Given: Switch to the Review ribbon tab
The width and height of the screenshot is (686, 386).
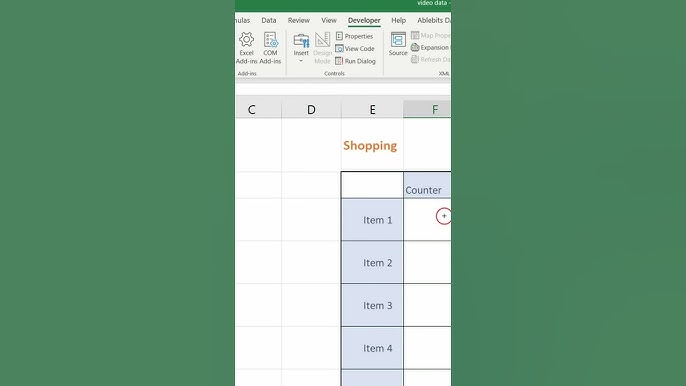Looking at the screenshot, I should (x=299, y=20).
